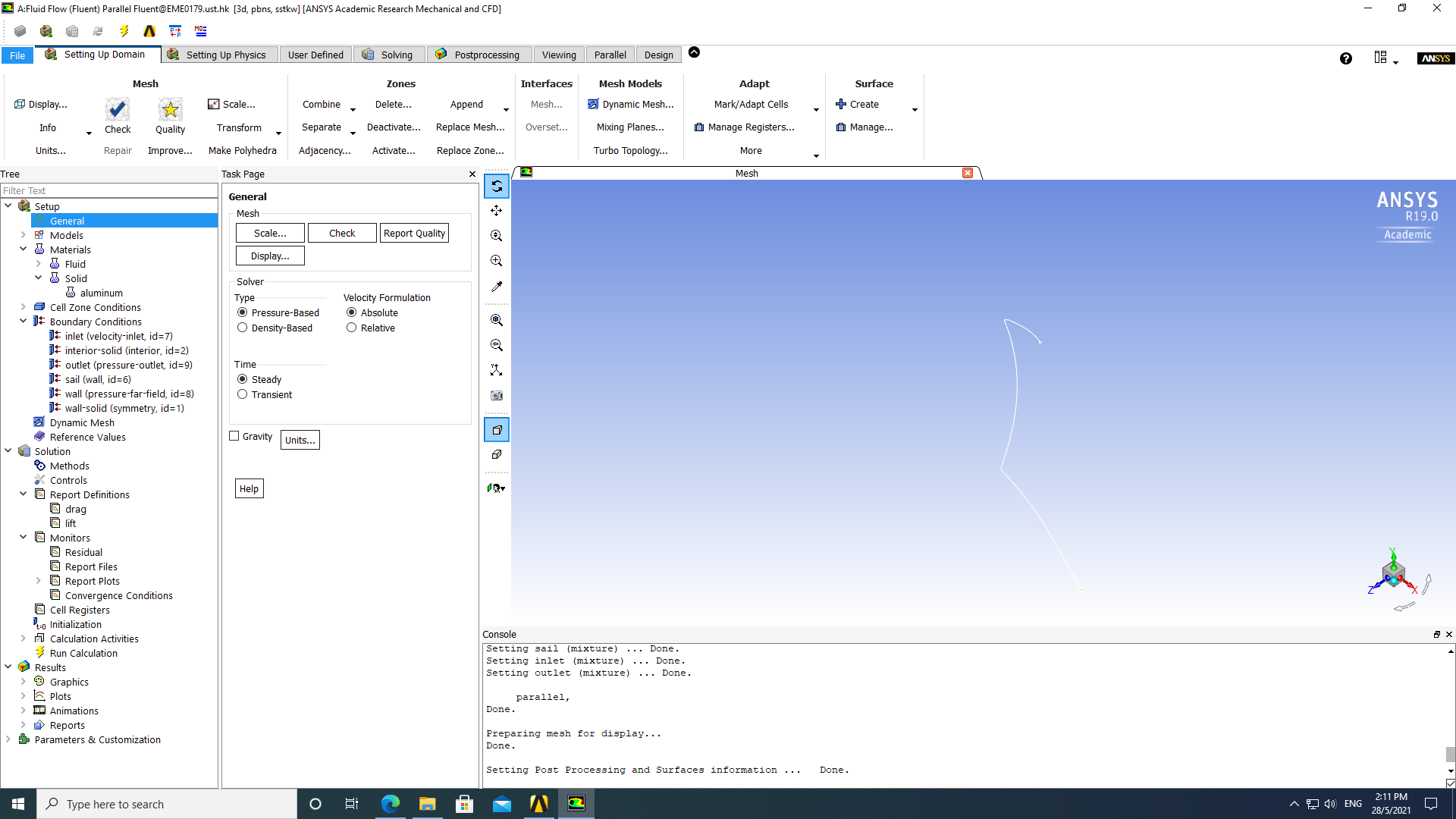The image size is (1456, 819).
Task: Click the axis orientation view icon
Action: point(497,370)
